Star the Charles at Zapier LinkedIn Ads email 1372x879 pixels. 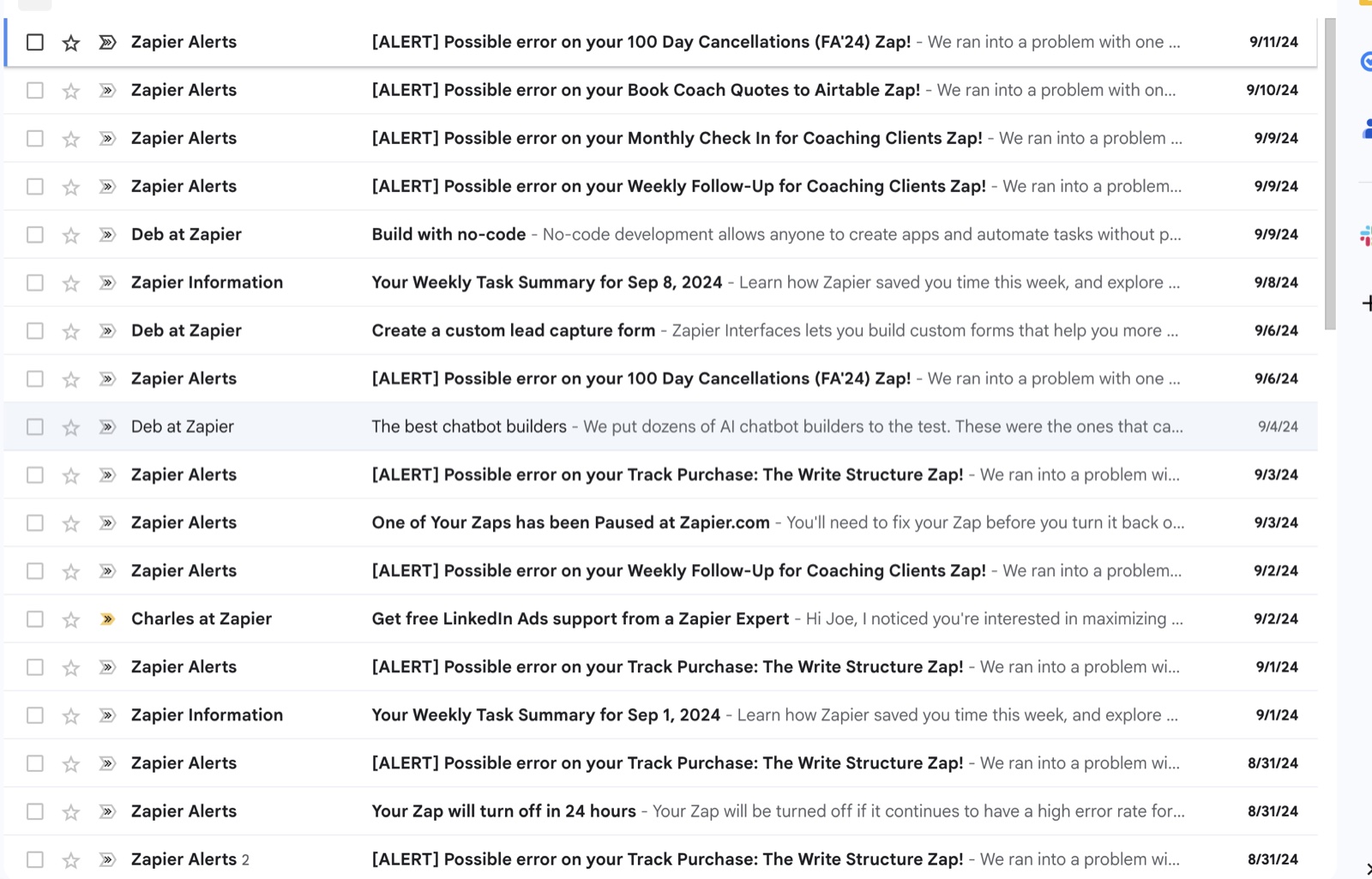pos(71,619)
